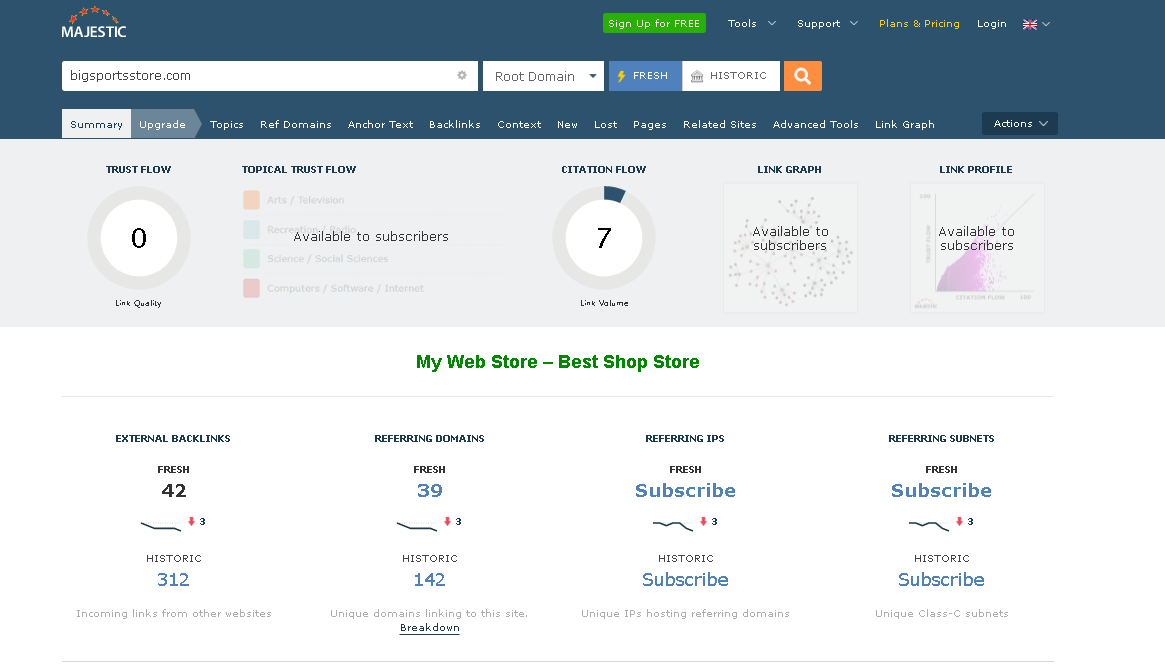Click the Referring Domains sparkline trend
Image resolution: width=1165 pixels, height=667 pixels.
pyautogui.click(x=417, y=526)
